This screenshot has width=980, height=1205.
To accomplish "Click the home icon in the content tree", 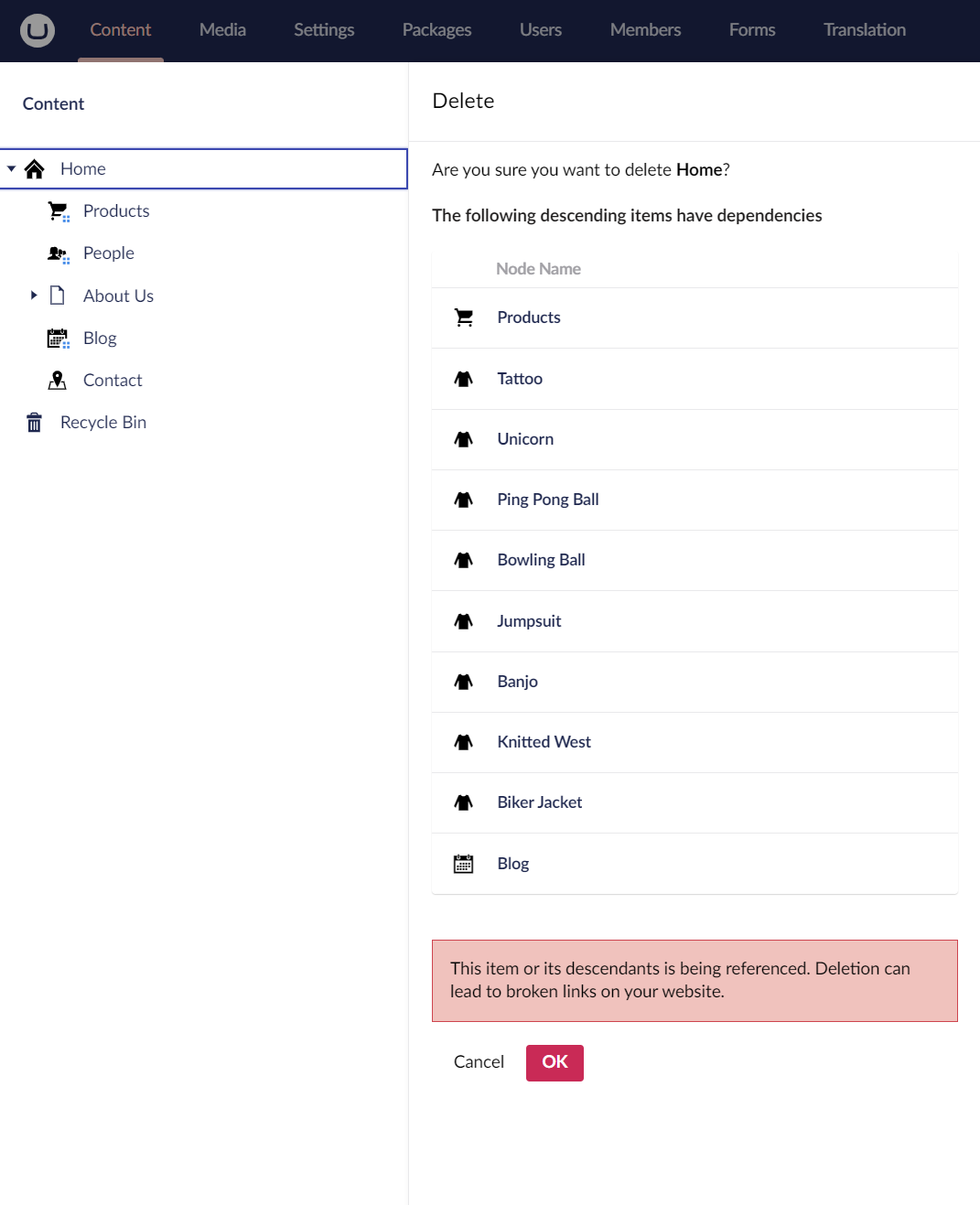I will (x=34, y=168).
